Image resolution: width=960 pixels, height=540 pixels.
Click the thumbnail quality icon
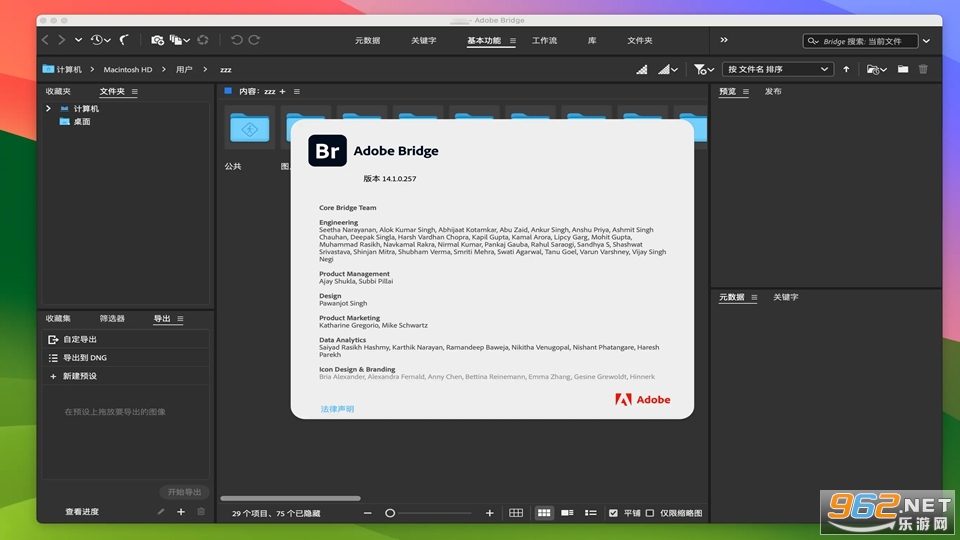click(x=642, y=69)
